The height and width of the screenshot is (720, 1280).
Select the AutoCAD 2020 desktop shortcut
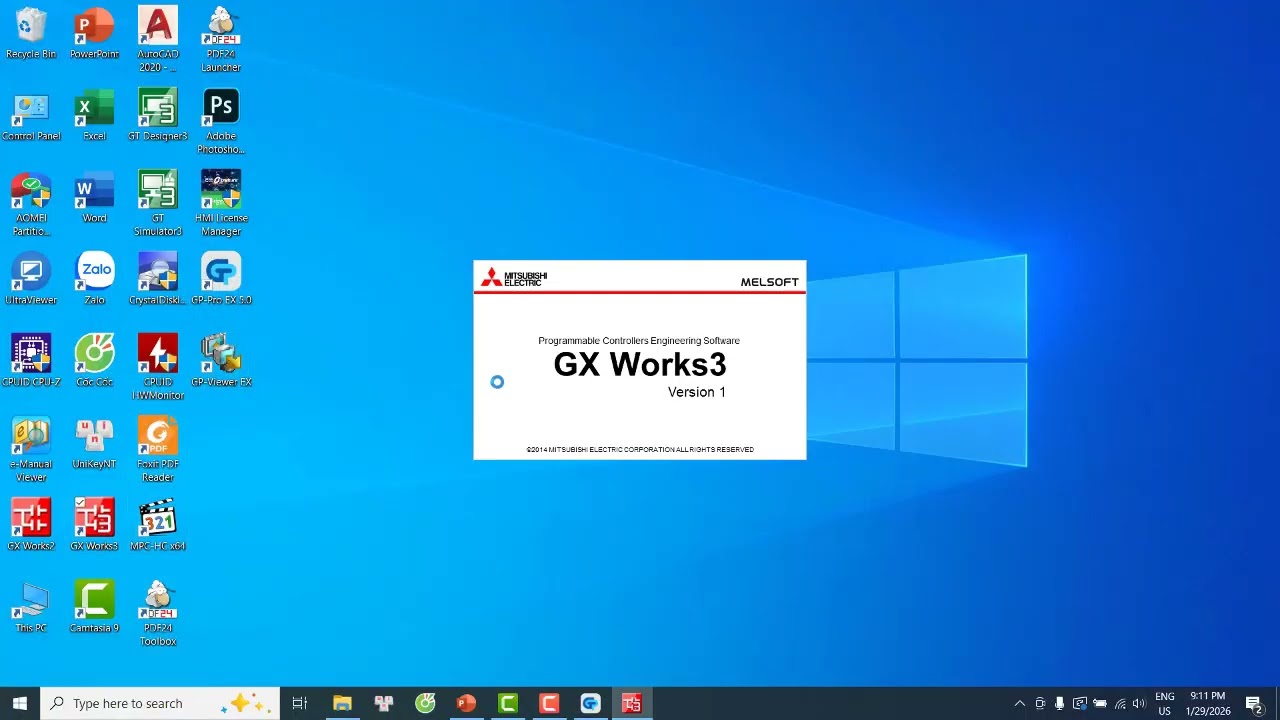click(158, 40)
